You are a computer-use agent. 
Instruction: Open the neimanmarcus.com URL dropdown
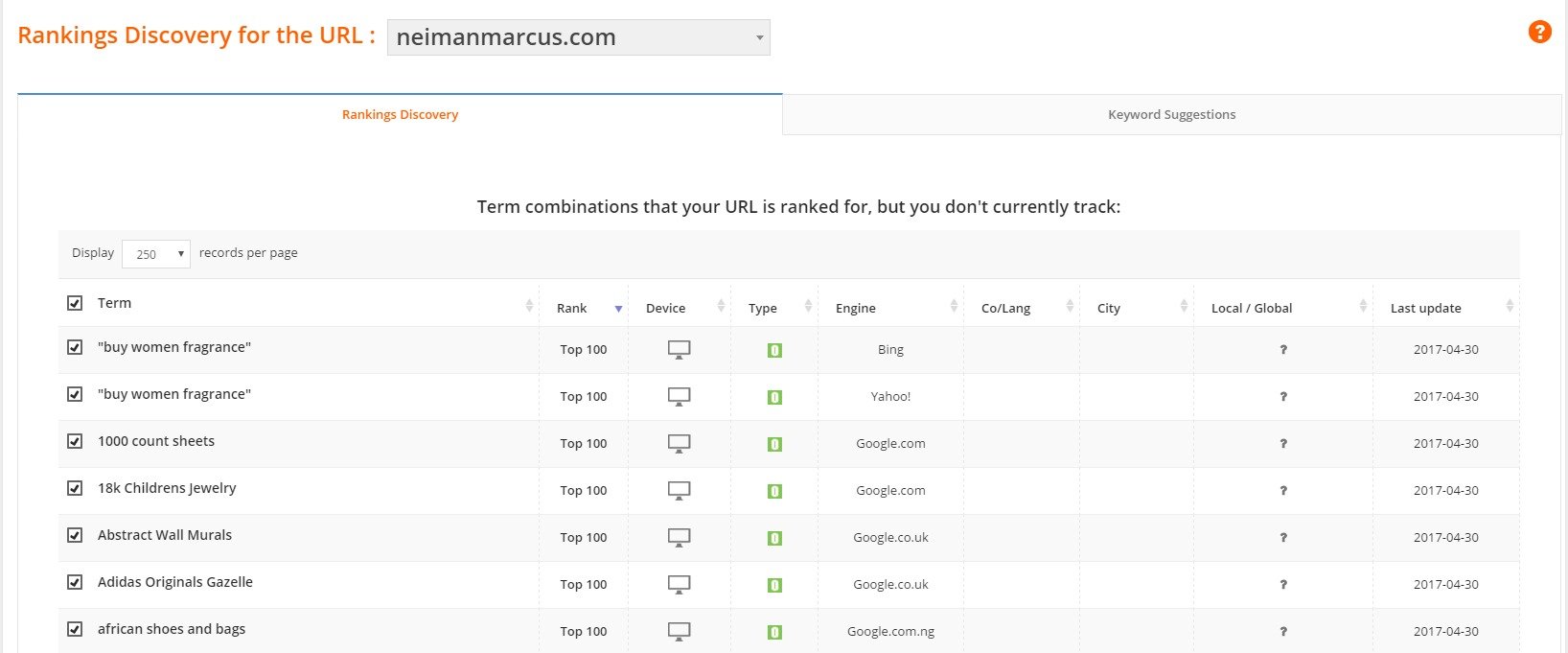pos(578,37)
